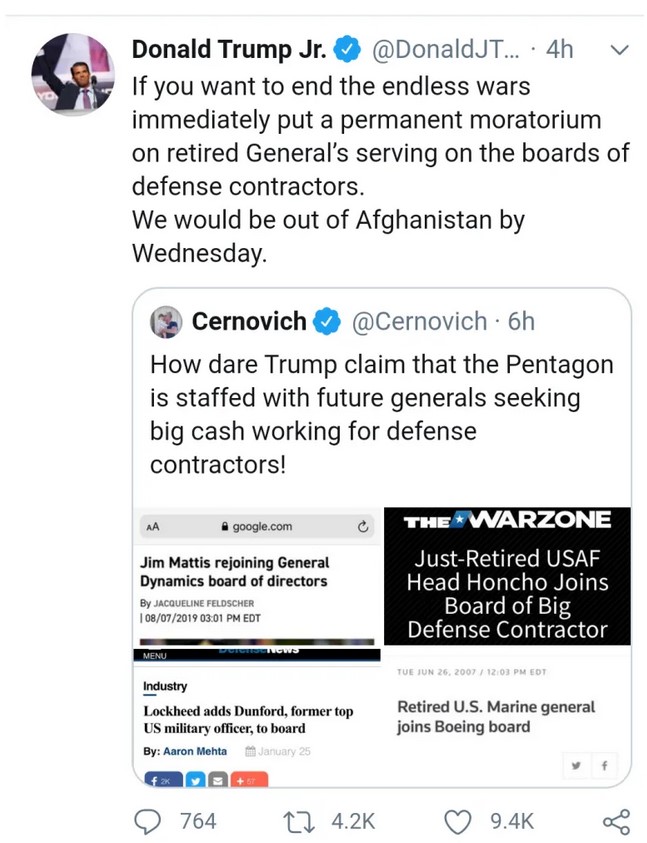Expand the tweet options chevron

click(619, 49)
